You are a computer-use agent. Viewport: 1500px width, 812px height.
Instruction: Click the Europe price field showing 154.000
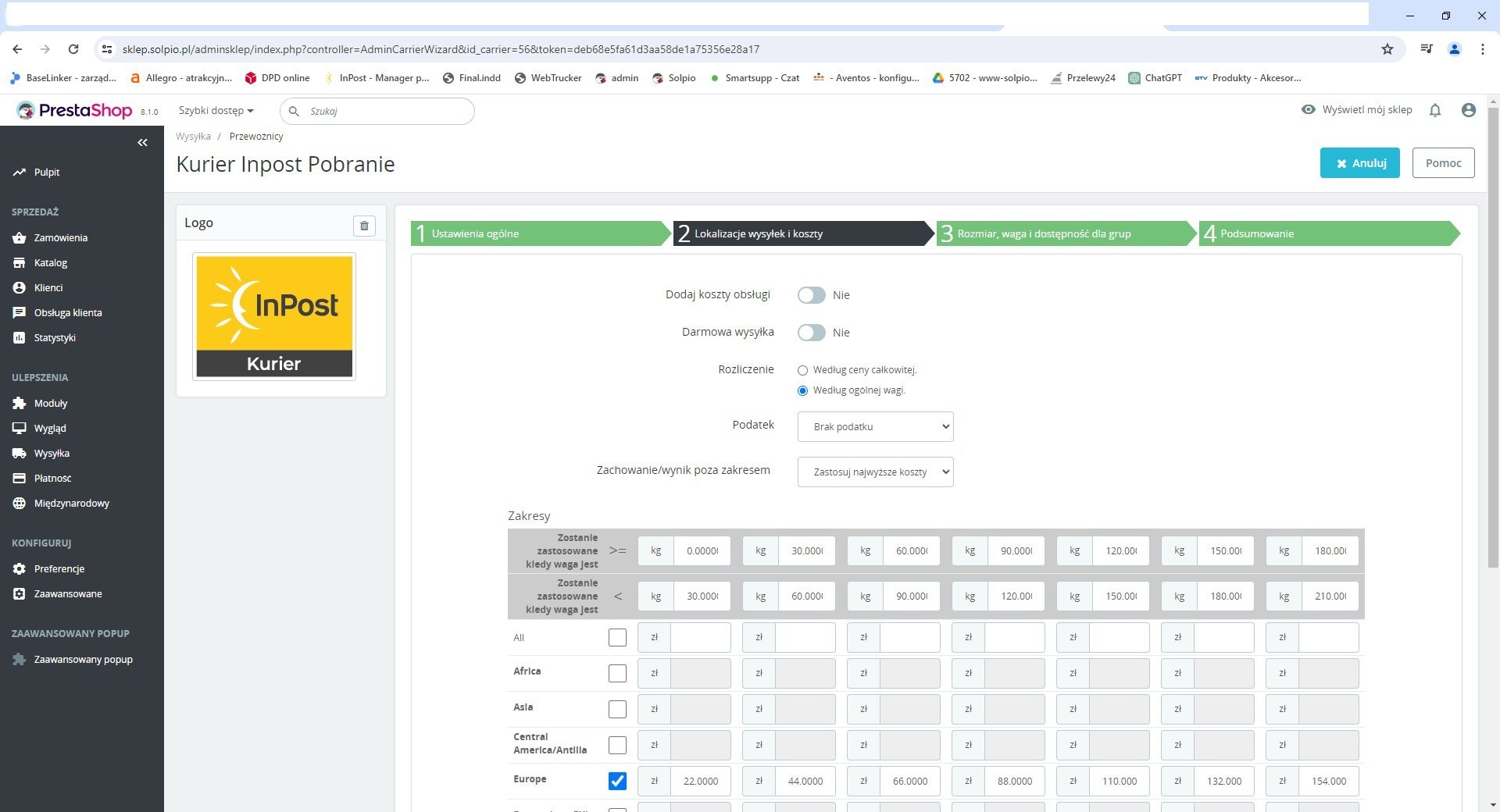coord(1329,781)
